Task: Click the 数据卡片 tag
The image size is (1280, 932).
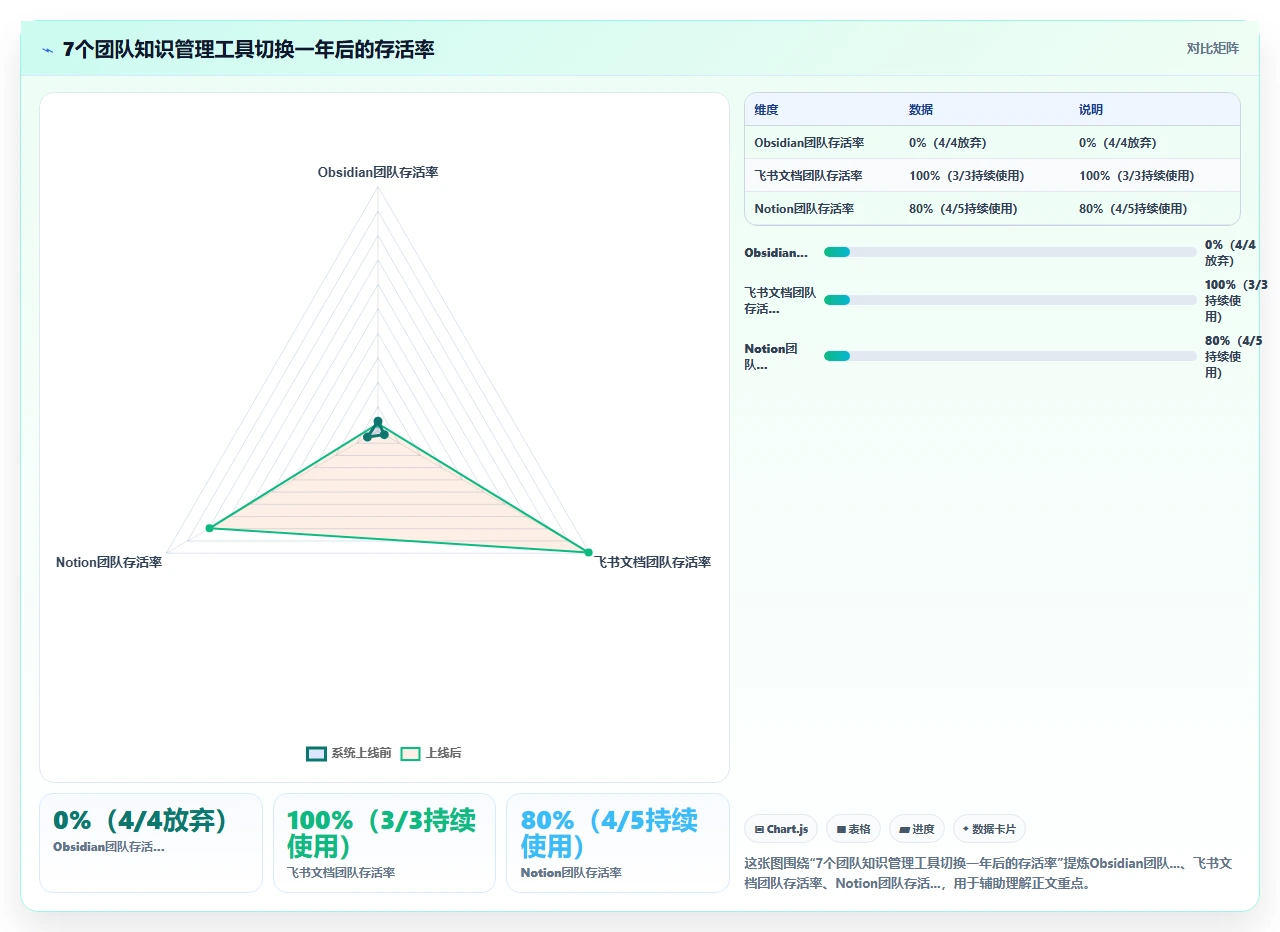Action: click(x=989, y=829)
